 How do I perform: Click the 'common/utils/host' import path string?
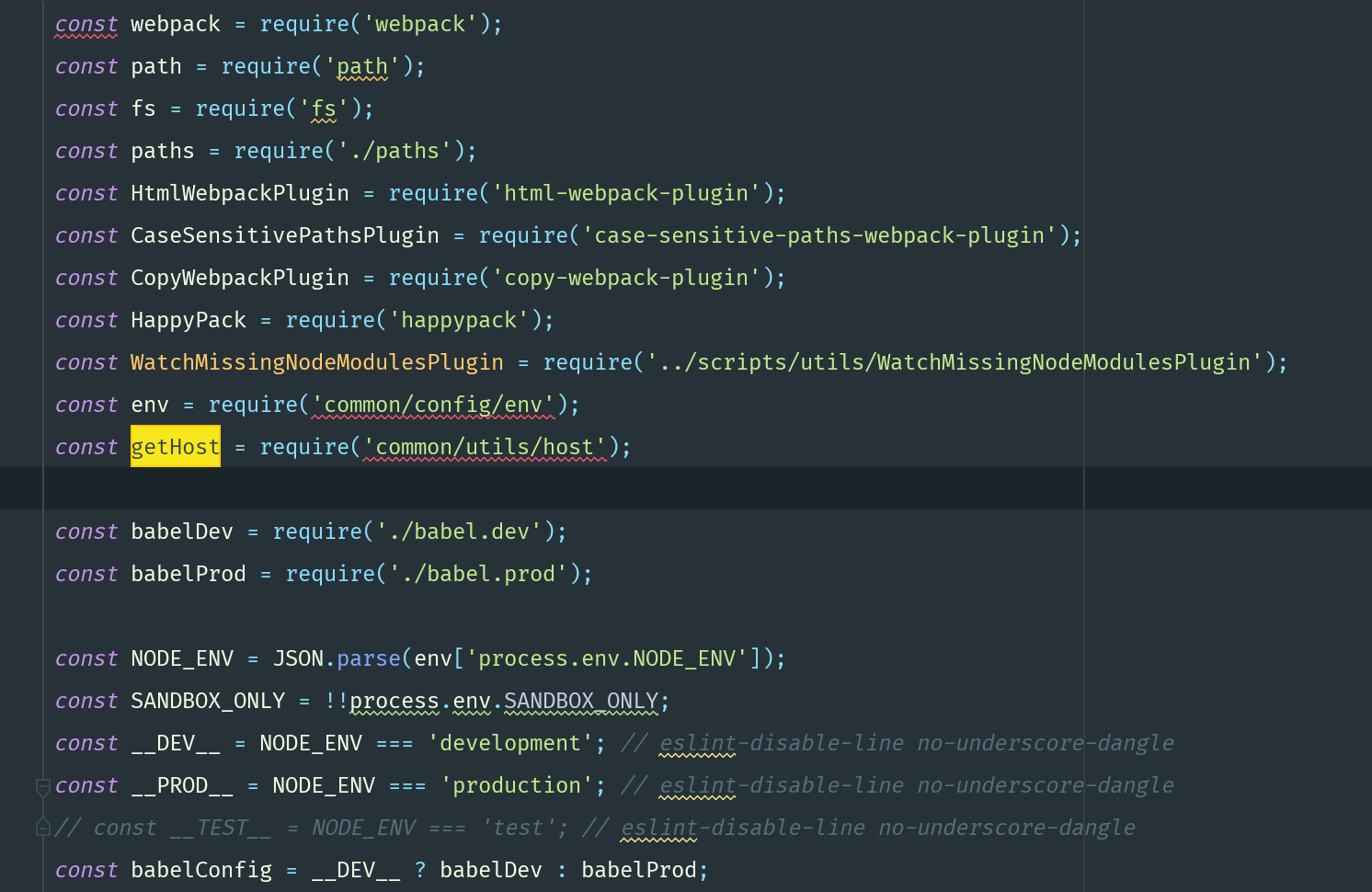click(x=485, y=447)
